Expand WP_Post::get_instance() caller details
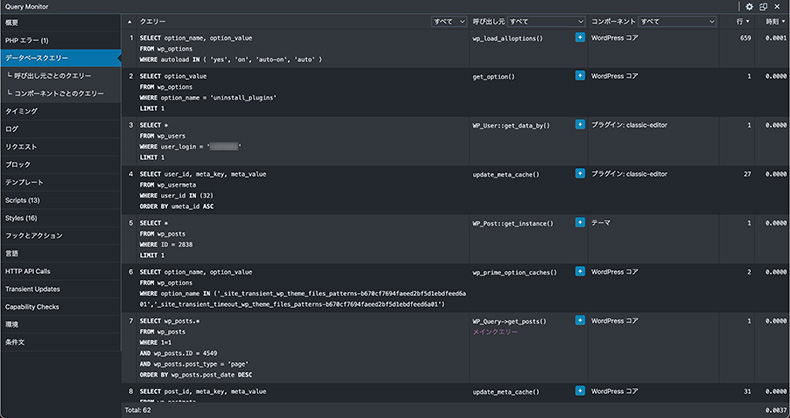This screenshot has width=790, height=418. pyautogui.click(x=580, y=223)
